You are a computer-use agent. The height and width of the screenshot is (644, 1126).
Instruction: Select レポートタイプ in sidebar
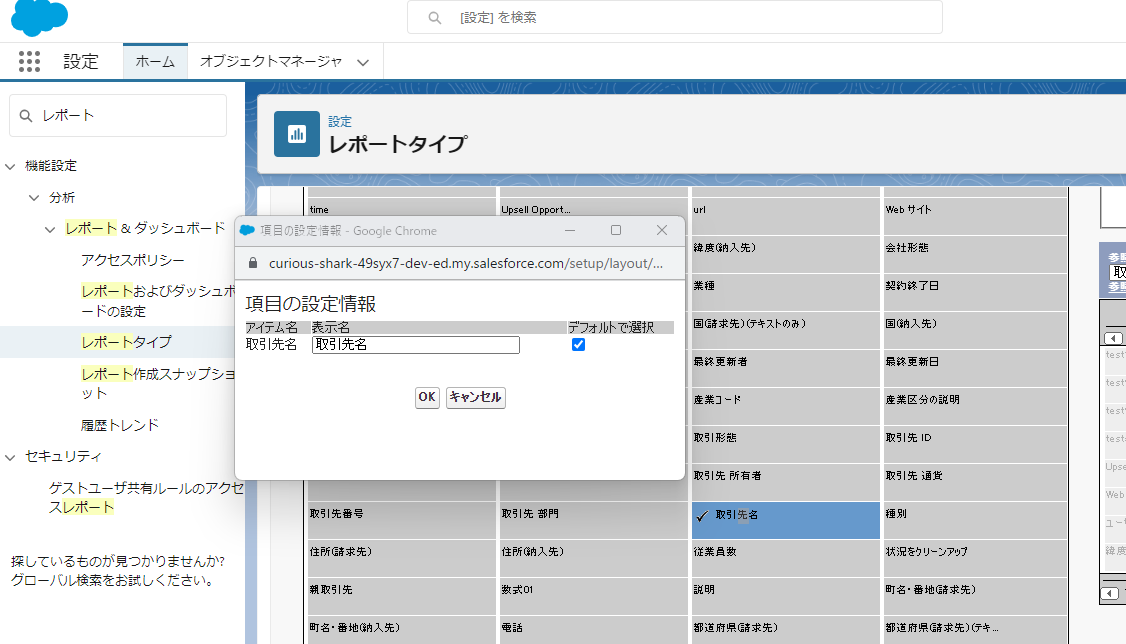(x=126, y=342)
